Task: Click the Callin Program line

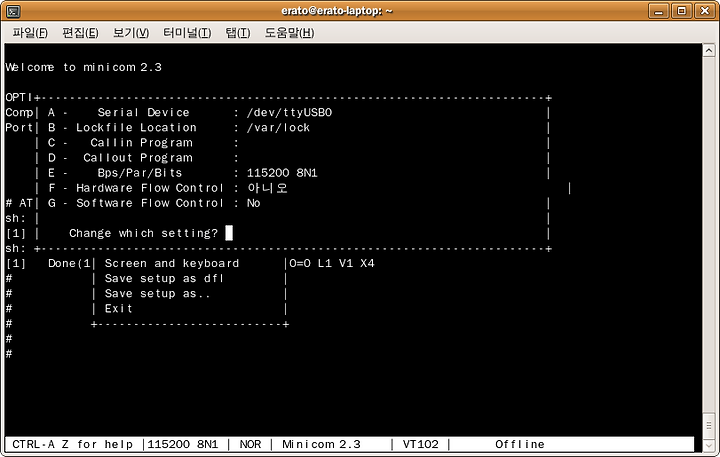Action: click(143, 143)
